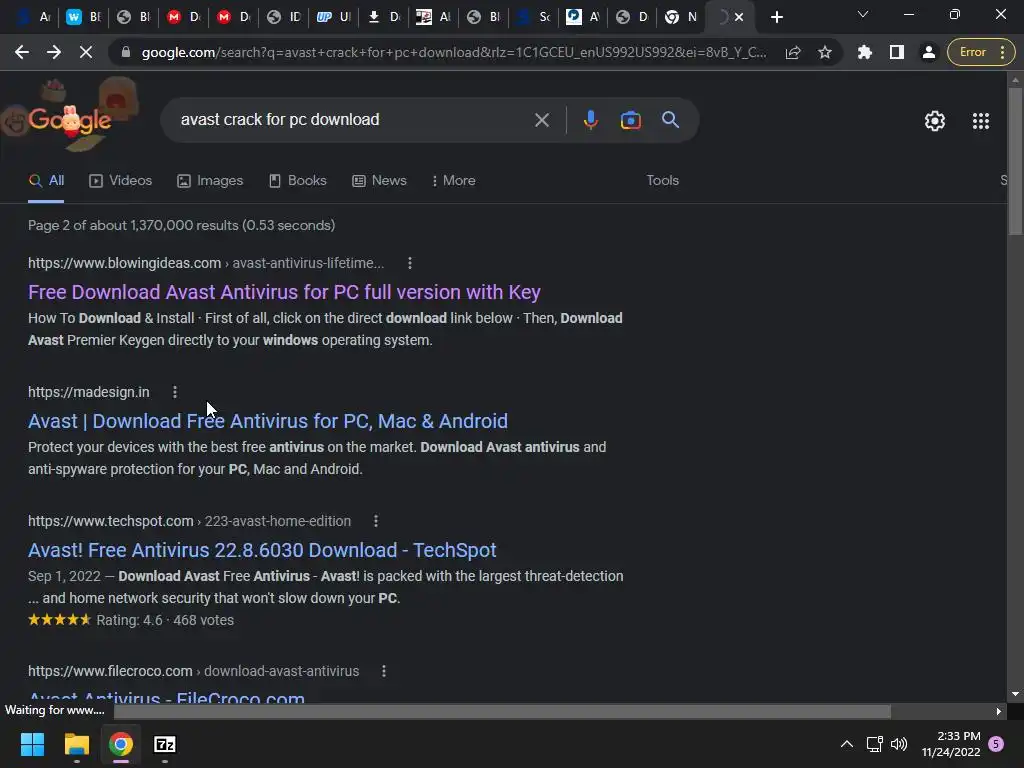Switch to News results
1024x768 pixels.
pyautogui.click(x=379, y=181)
